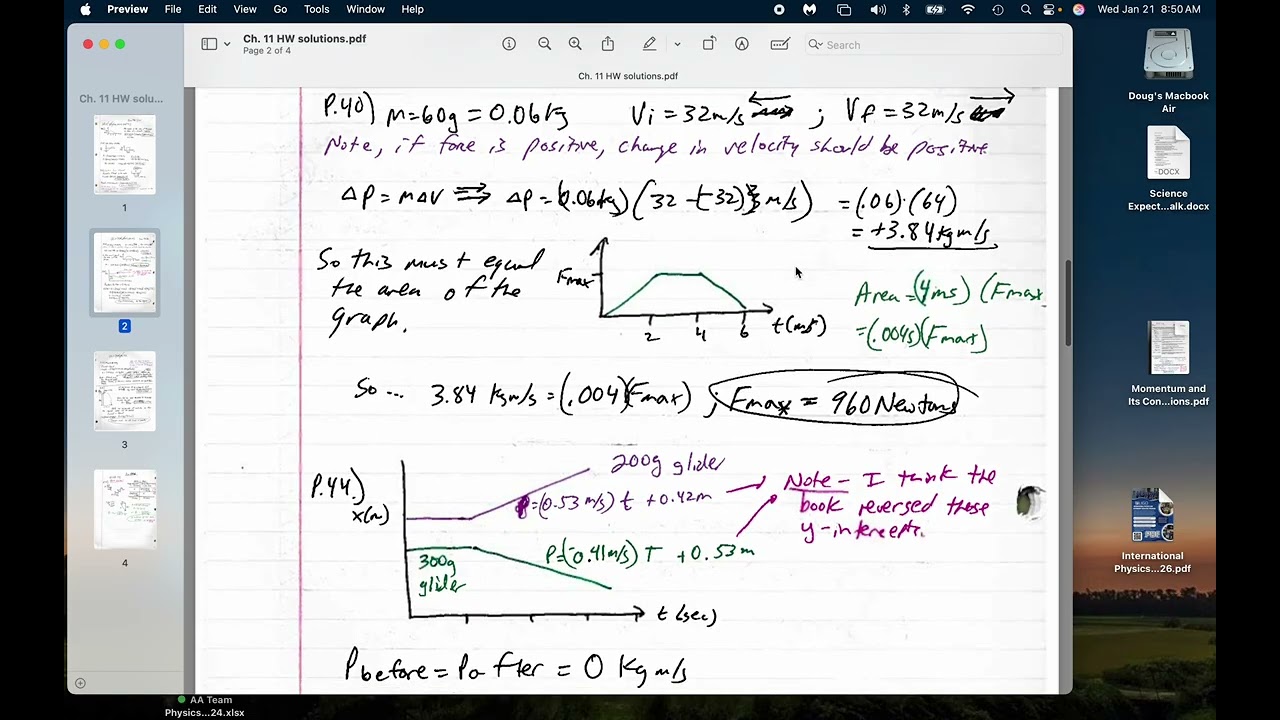
Task: Open the sidebar view options chevron
Action: [227, 44]
